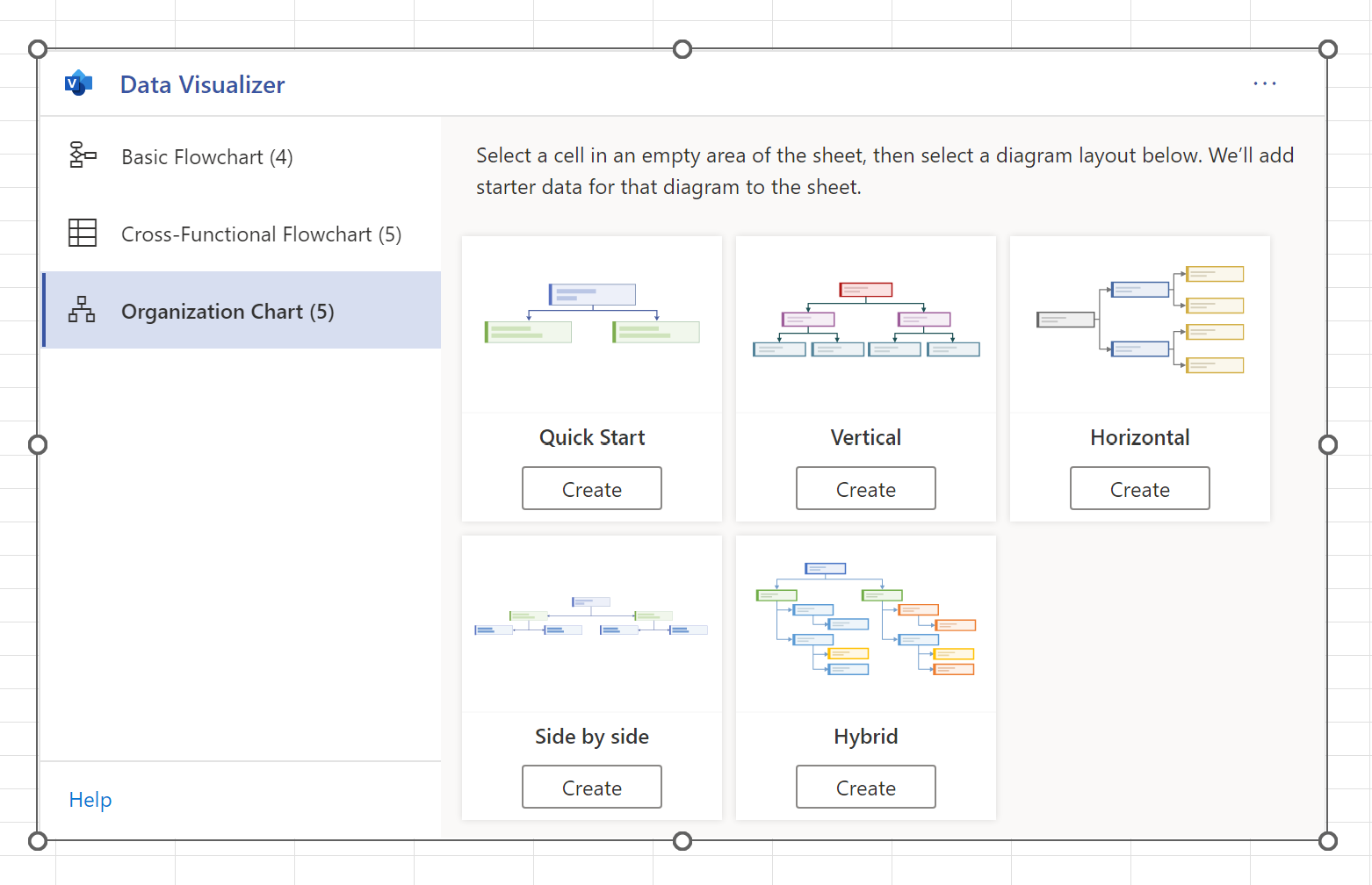Create a Side by side organization chart

pos(591,787)
